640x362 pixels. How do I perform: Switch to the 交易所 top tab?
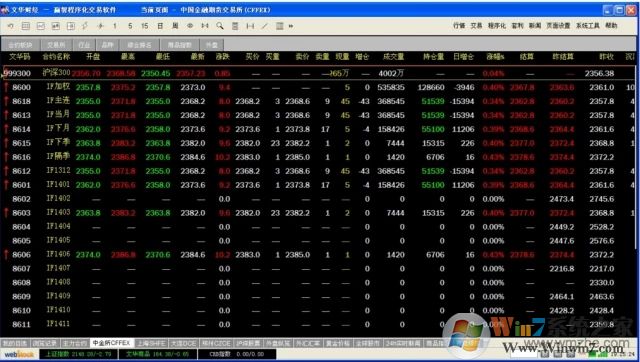tap(57, 44)
